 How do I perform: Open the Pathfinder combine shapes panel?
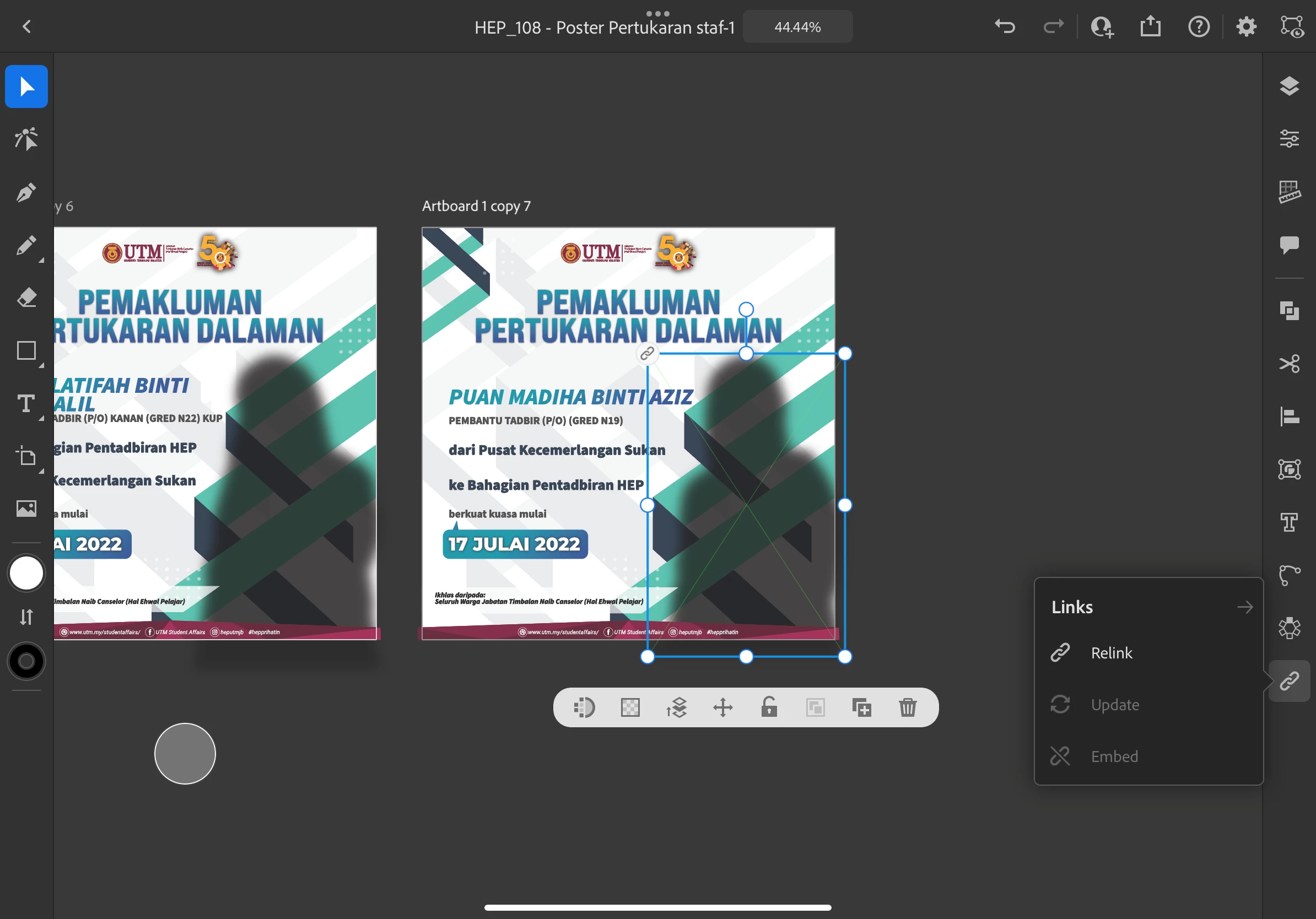(x=1289, y=311)
